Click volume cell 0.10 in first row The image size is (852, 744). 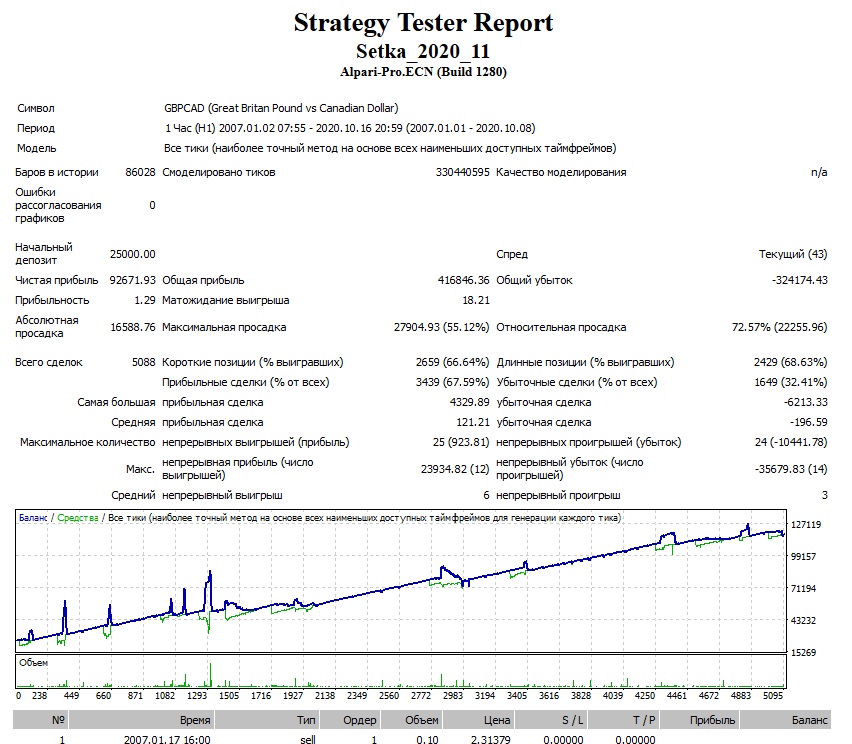tap(427, 739)
